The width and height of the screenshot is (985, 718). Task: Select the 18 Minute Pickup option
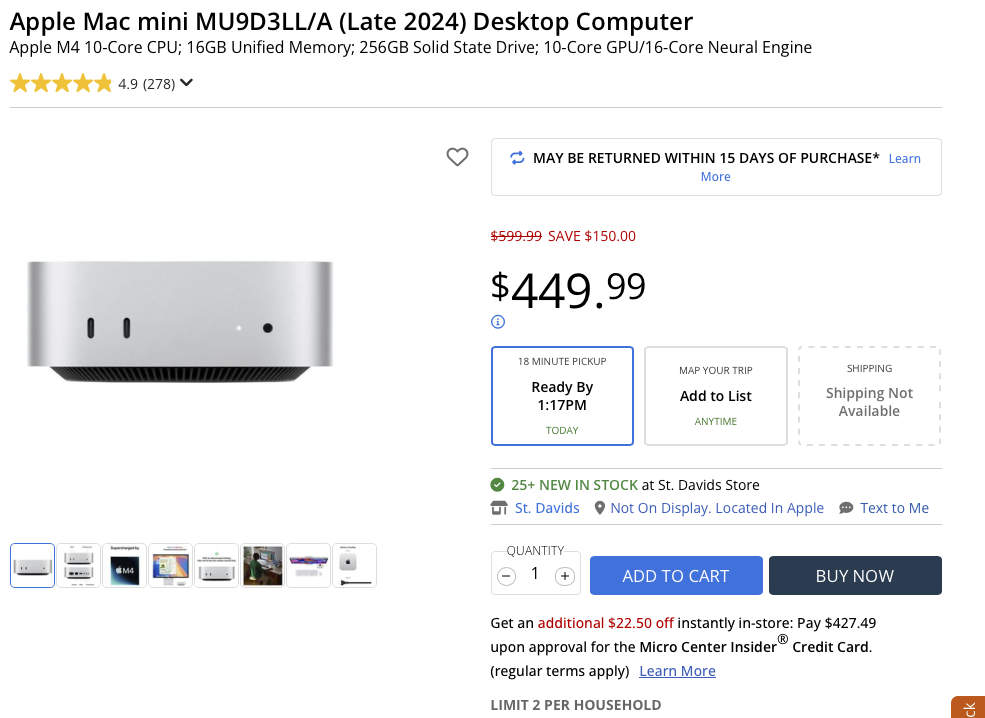[562, 396]
